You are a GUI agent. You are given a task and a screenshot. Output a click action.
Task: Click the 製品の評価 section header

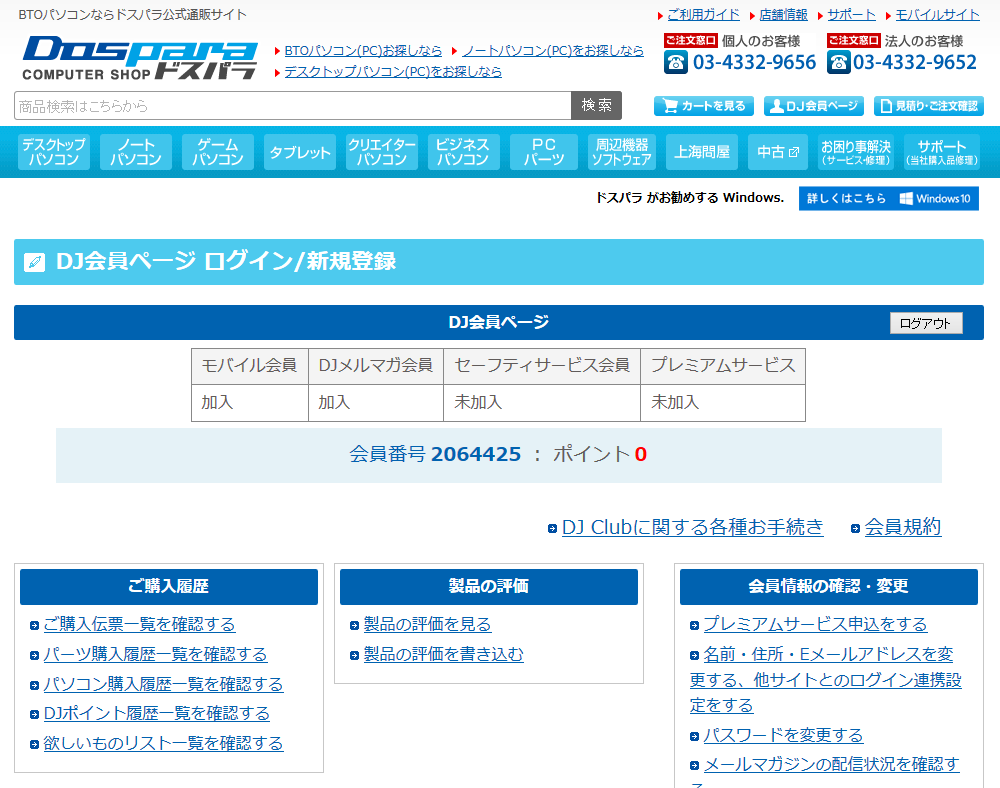coord(489,587)
